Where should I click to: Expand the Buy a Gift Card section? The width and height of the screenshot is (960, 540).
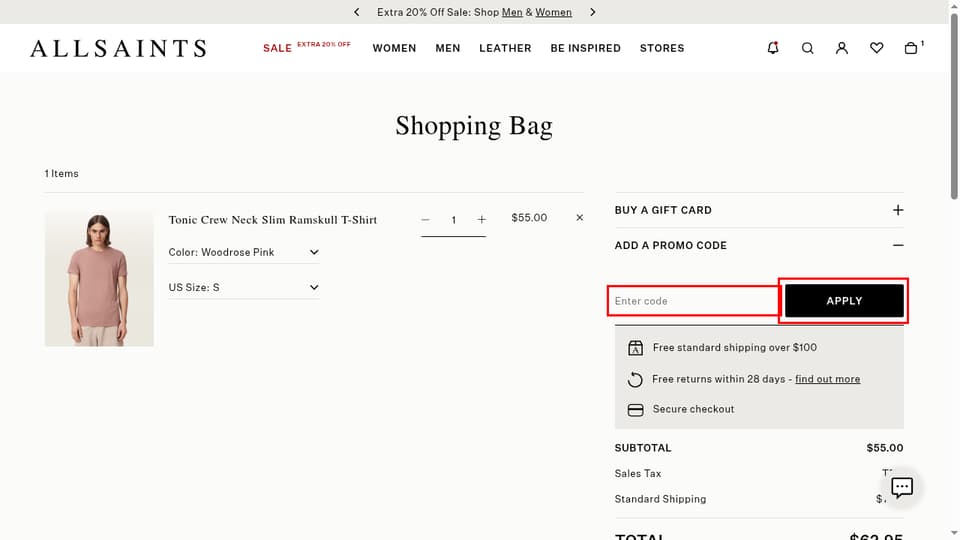pos(759,210)
